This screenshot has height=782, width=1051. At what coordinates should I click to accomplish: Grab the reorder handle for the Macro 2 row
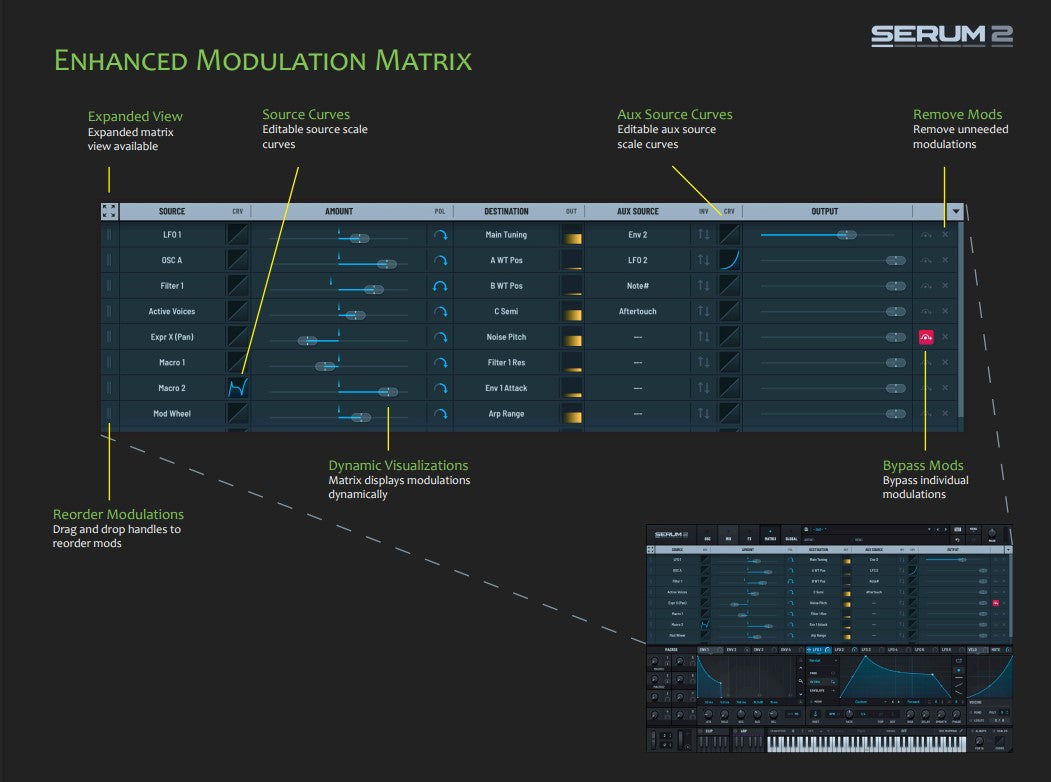[109, 387]
